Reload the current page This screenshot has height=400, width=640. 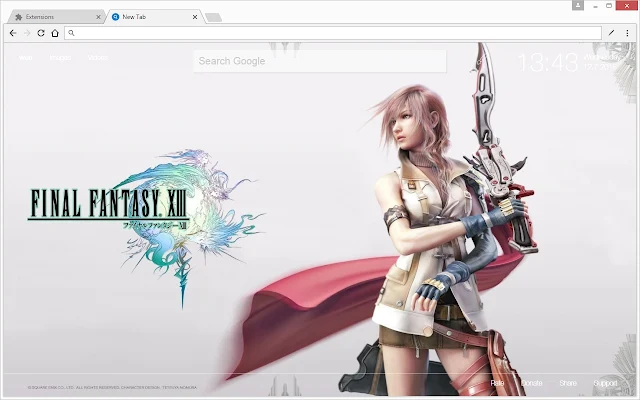click(41, 33)
